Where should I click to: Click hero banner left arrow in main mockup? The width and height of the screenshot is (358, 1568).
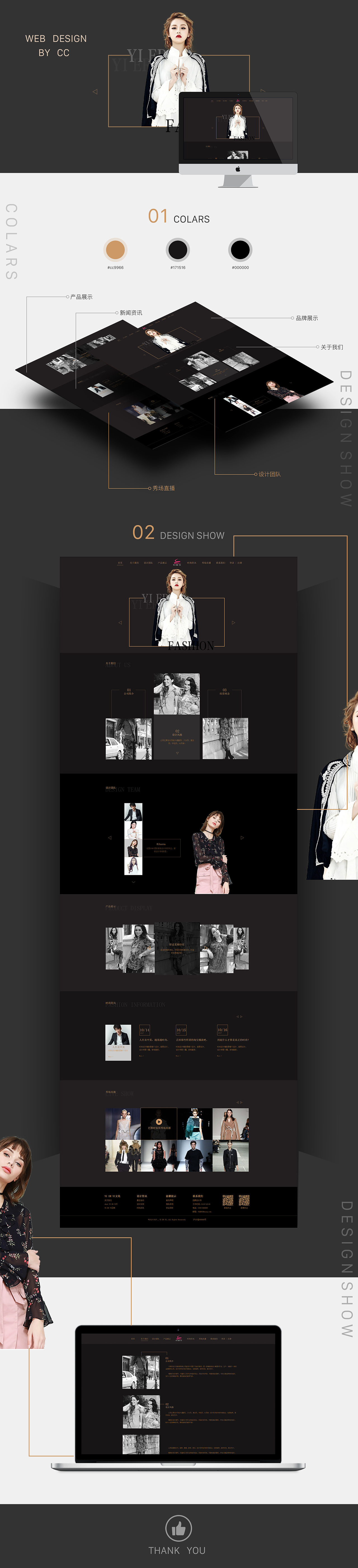(x=120, y=623)
